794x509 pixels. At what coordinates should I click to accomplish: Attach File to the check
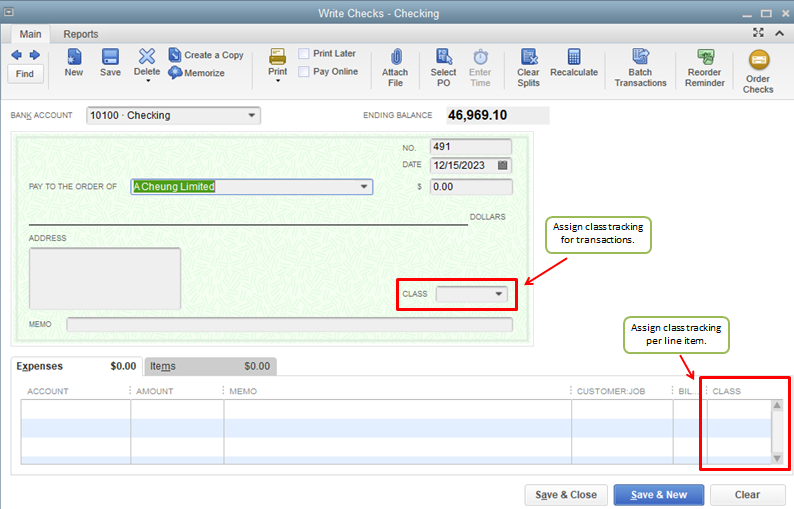click(395, 68)
